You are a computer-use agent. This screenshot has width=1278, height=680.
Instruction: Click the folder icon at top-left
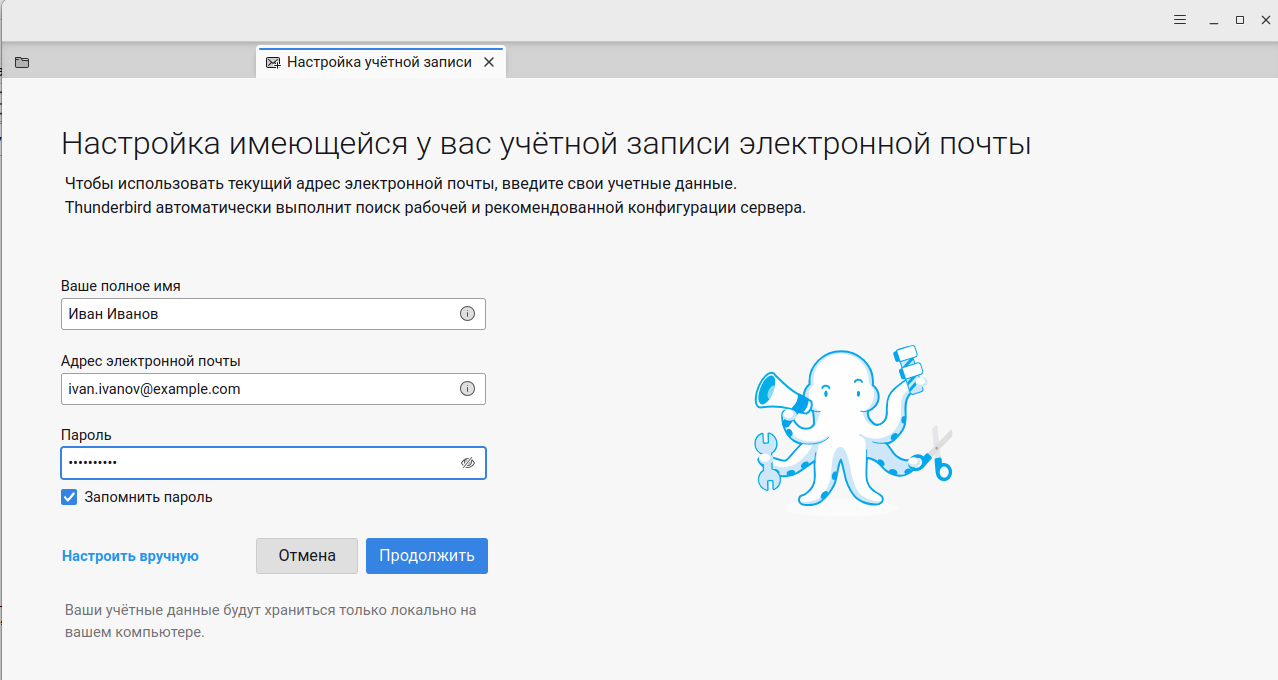(x=22, y=62)
